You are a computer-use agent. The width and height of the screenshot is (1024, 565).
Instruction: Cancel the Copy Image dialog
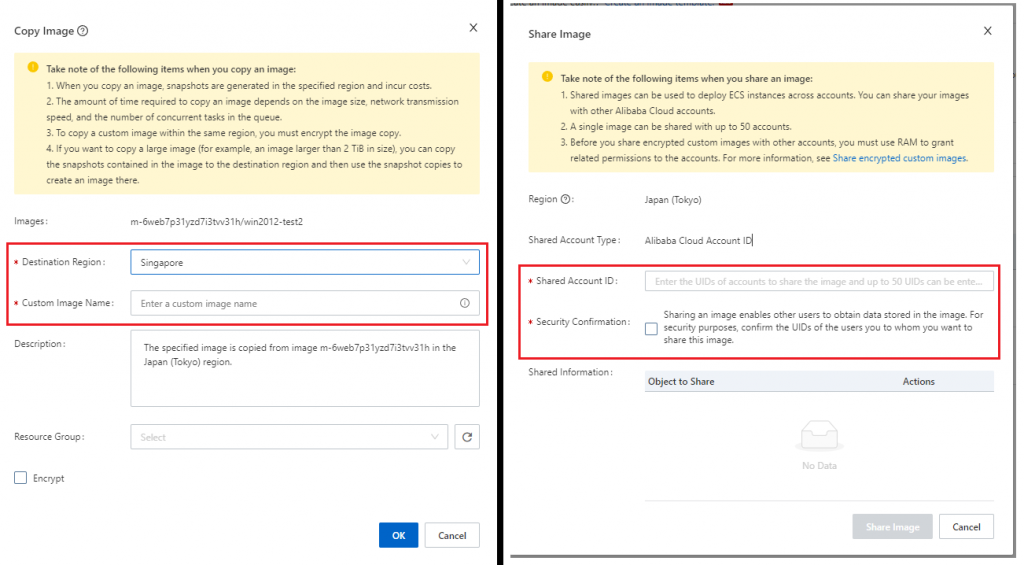tap(452, 535)
